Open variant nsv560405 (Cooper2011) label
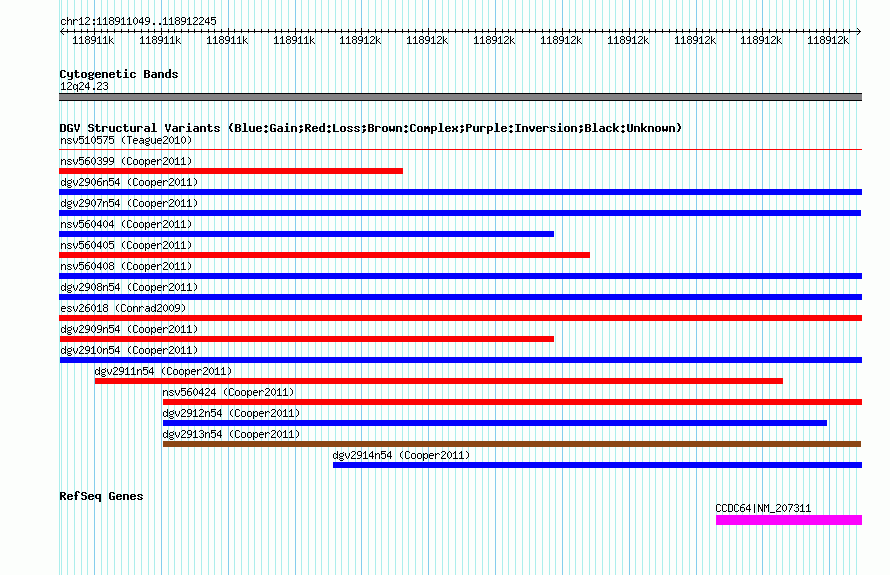890x575 pixels. pos(126,245)
